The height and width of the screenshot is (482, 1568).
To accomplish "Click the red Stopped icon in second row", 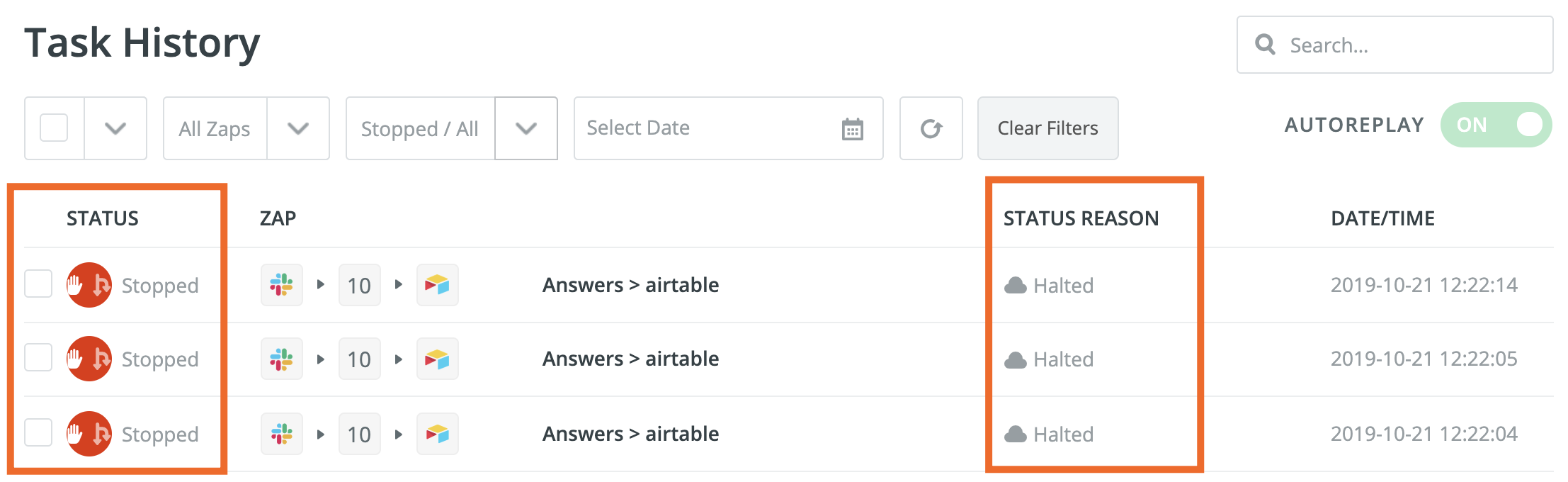I will (x=89, y=359).
